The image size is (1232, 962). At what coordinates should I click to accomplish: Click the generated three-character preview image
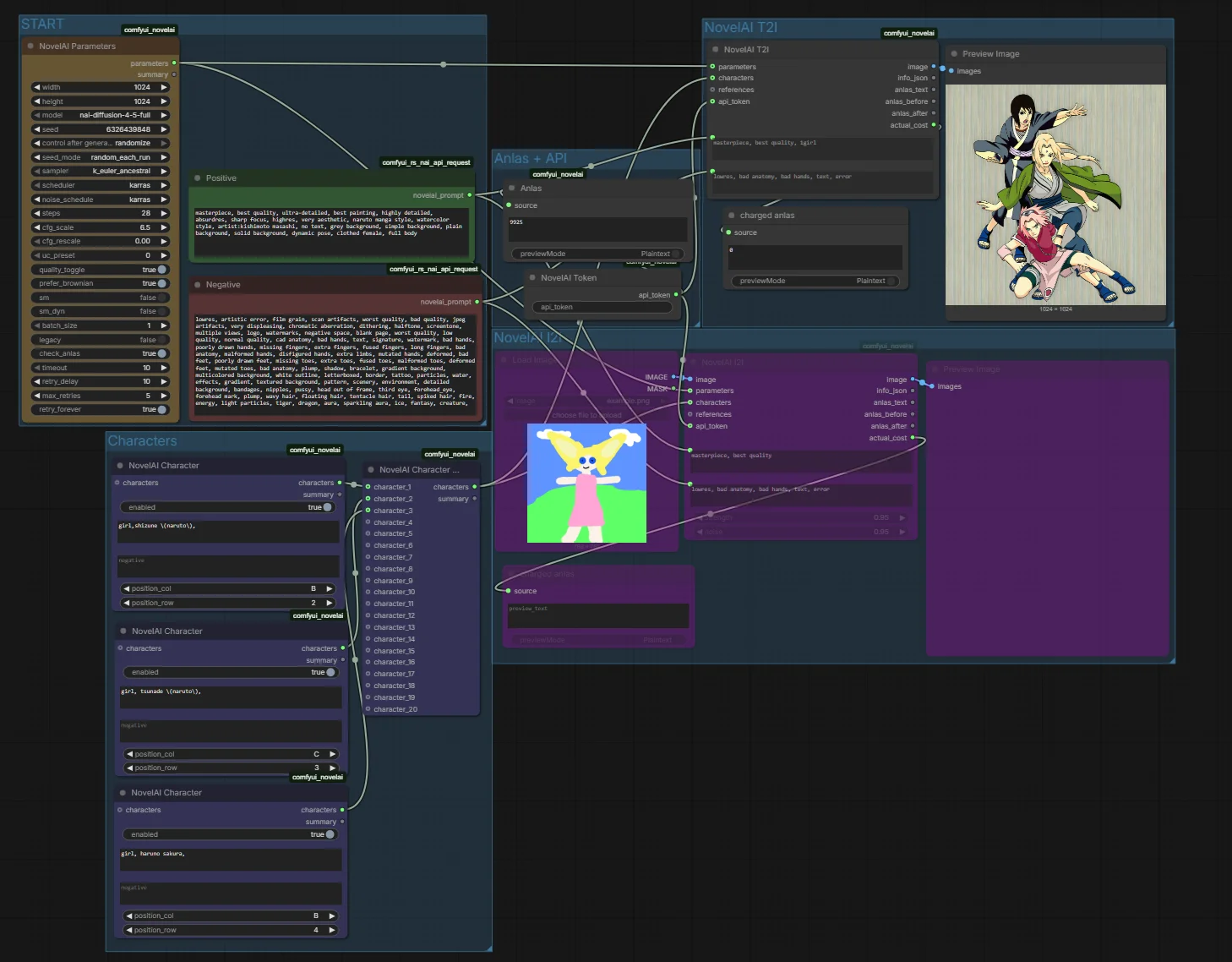point(1055,194)
